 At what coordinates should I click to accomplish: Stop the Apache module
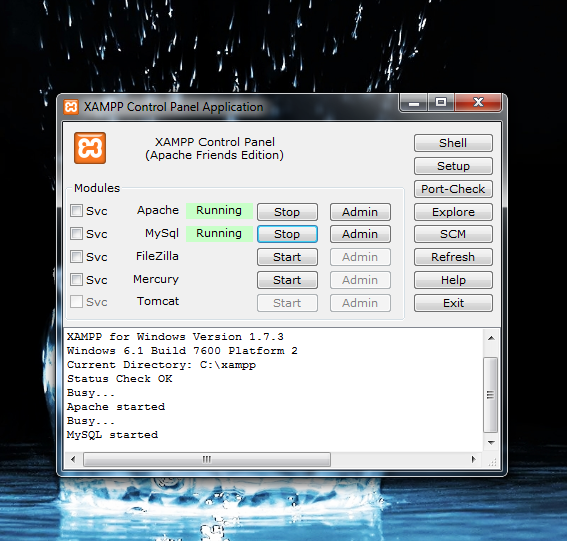point(287,212)
